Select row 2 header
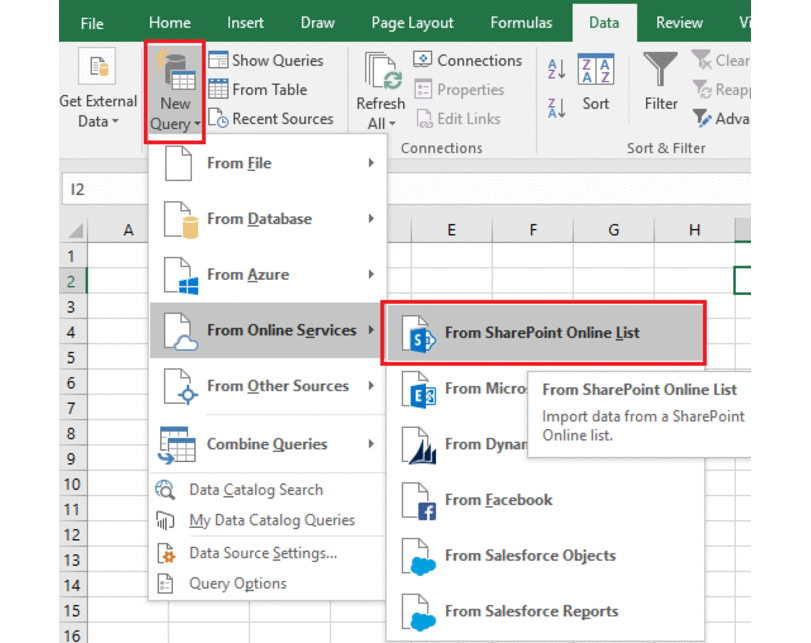Image resolution: width=811 pixels, height=643 pixels. click(x=72, y=281)
